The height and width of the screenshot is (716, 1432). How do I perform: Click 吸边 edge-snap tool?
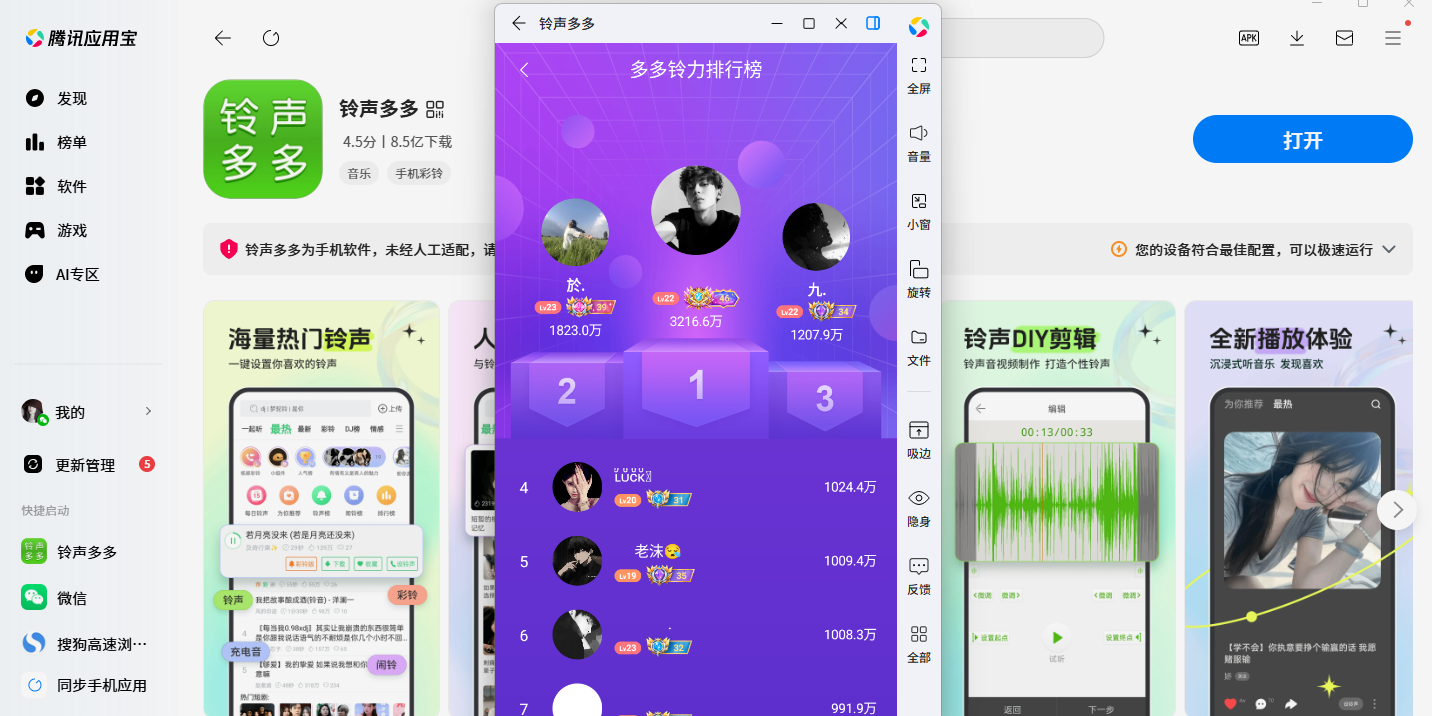pyautogui.click(x=919, y=440)
